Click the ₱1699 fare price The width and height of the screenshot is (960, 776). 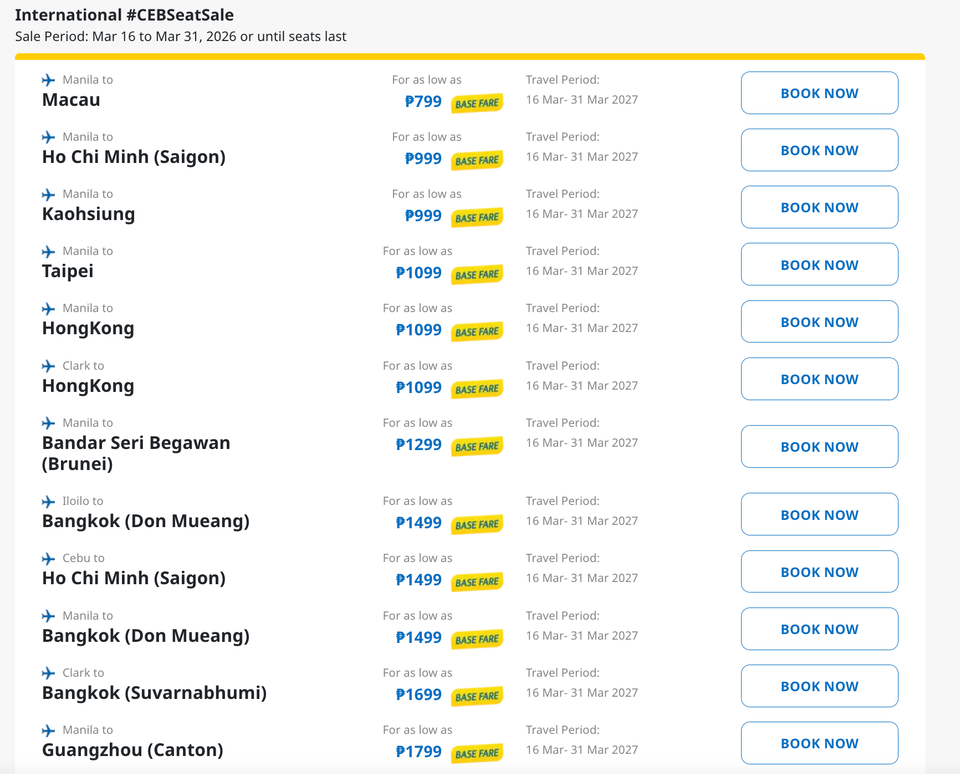[x=419, y=695]
